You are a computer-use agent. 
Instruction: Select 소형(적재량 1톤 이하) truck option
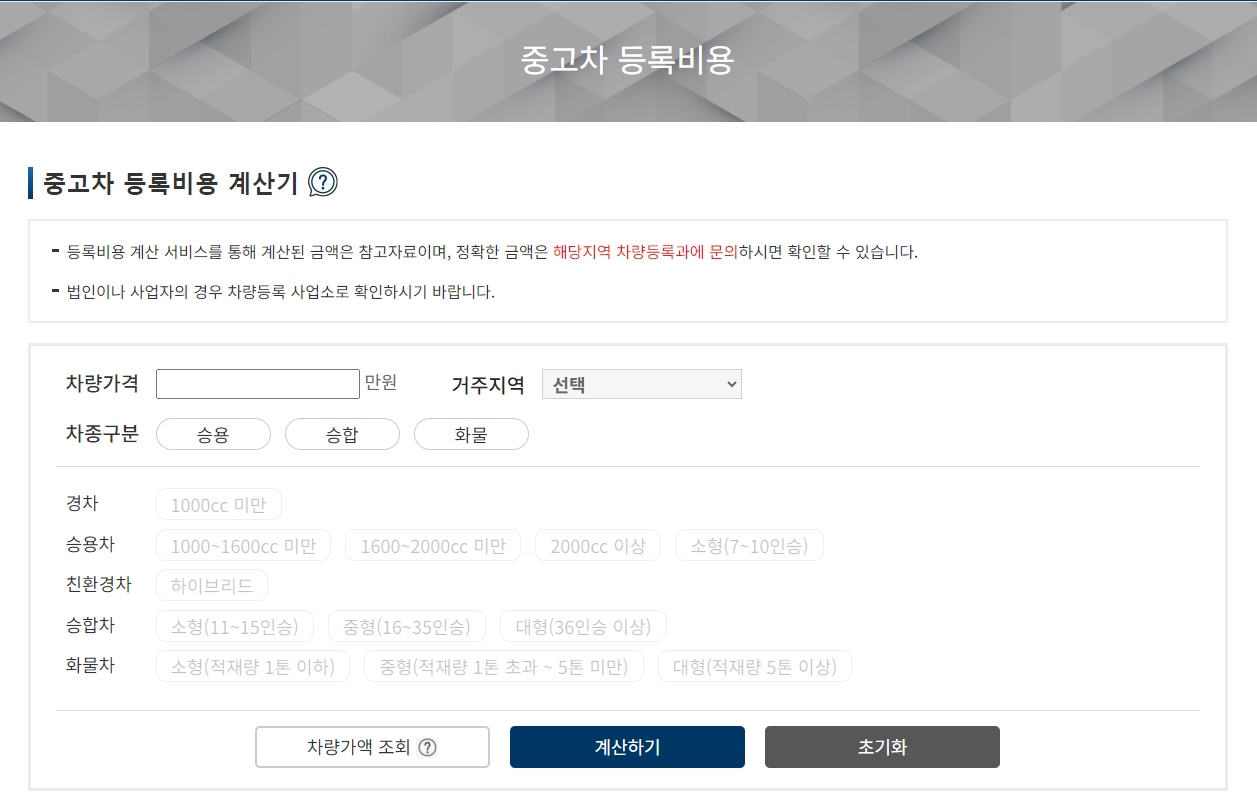pos(252,665)
